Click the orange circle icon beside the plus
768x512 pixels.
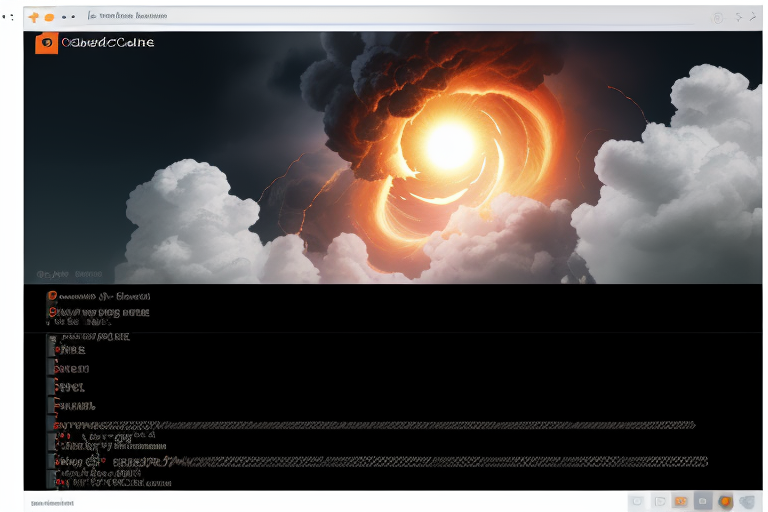point(49,17)
